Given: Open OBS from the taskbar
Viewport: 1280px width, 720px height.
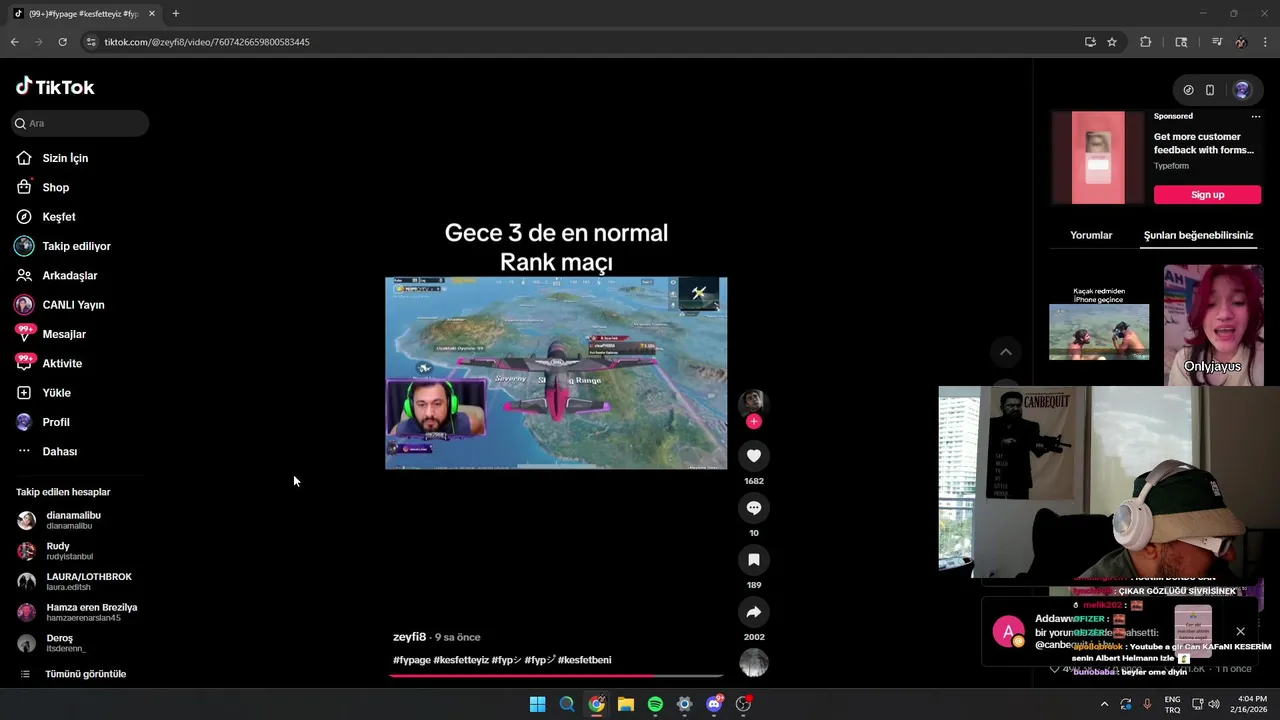Looking at the screenshot, I should pyautogui.click(x=743, y=704).
